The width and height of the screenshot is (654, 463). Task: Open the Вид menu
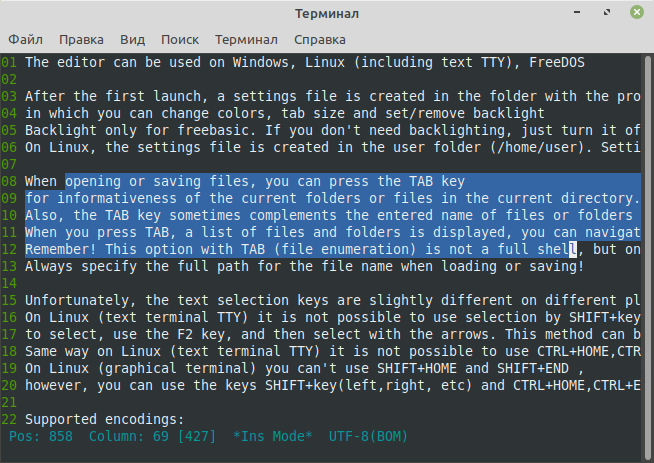pos(133,40)
